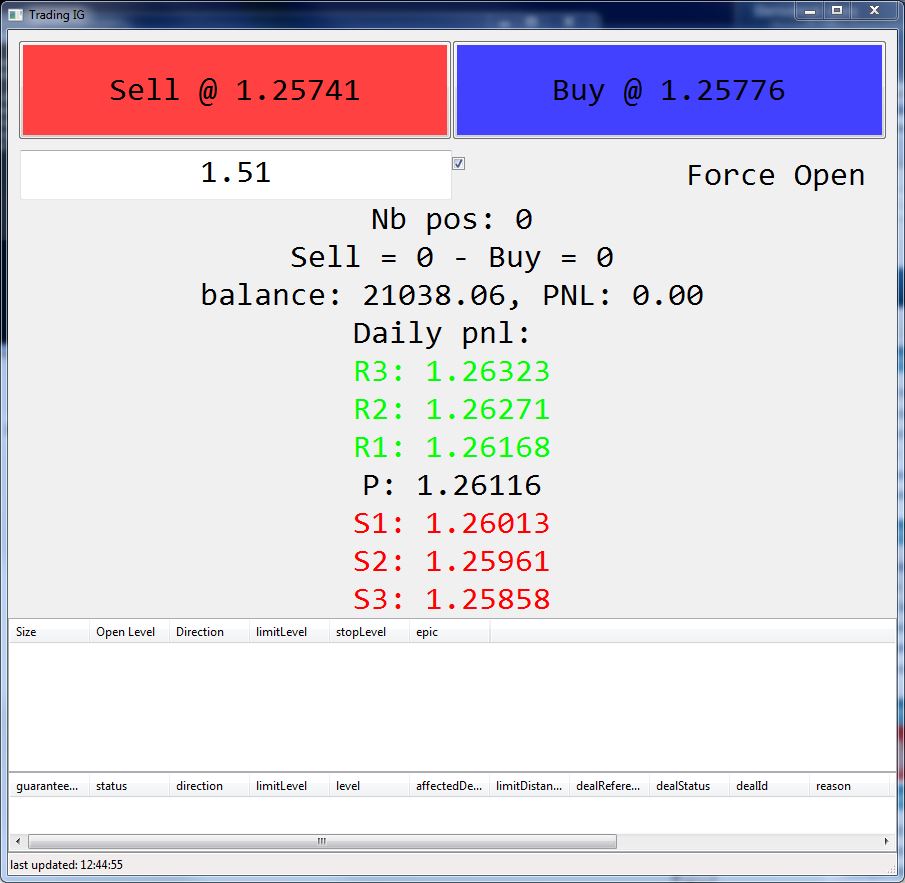Click the horizontal scrollbar thumb

(x=322, y=841)
